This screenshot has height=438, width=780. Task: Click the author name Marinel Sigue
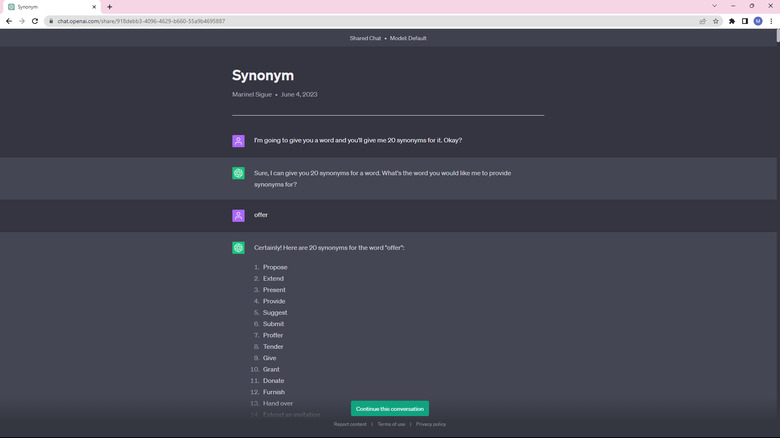(x=252, y=94)
